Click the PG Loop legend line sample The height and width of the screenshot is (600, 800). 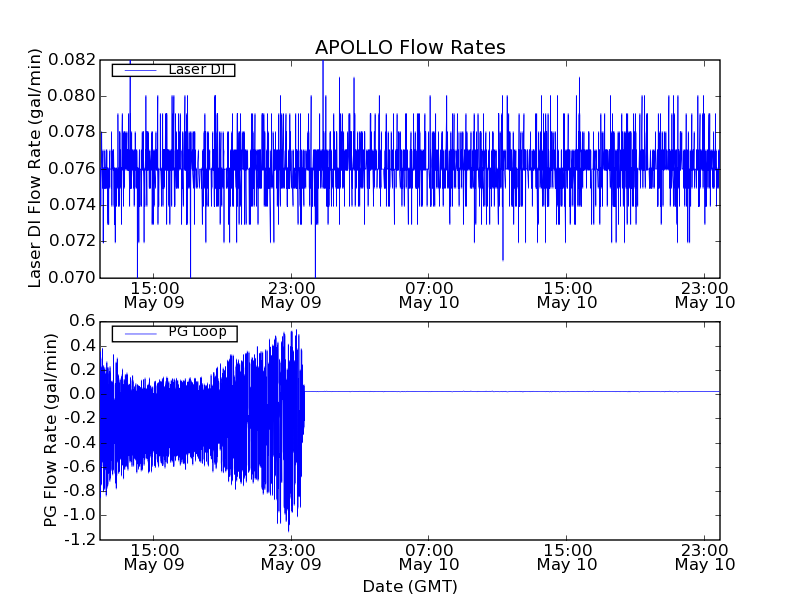click(140, 334)
